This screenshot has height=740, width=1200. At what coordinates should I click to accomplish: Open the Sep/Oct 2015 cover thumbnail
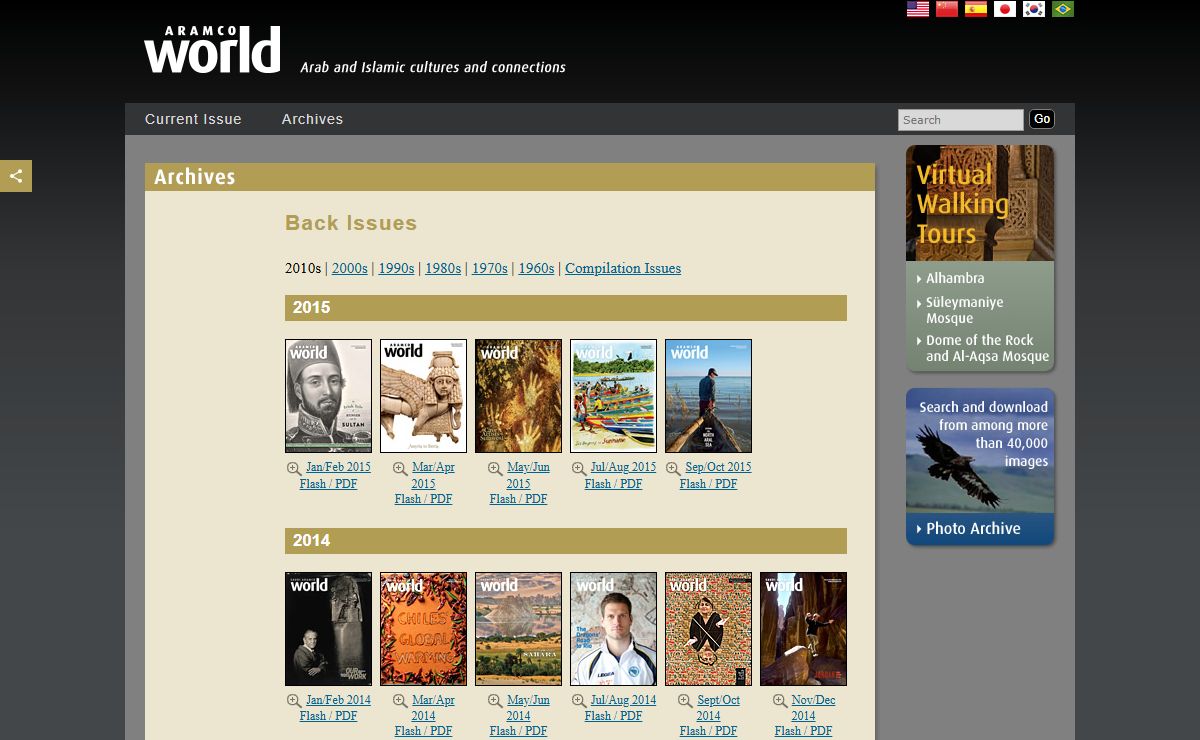pos(708,396)
